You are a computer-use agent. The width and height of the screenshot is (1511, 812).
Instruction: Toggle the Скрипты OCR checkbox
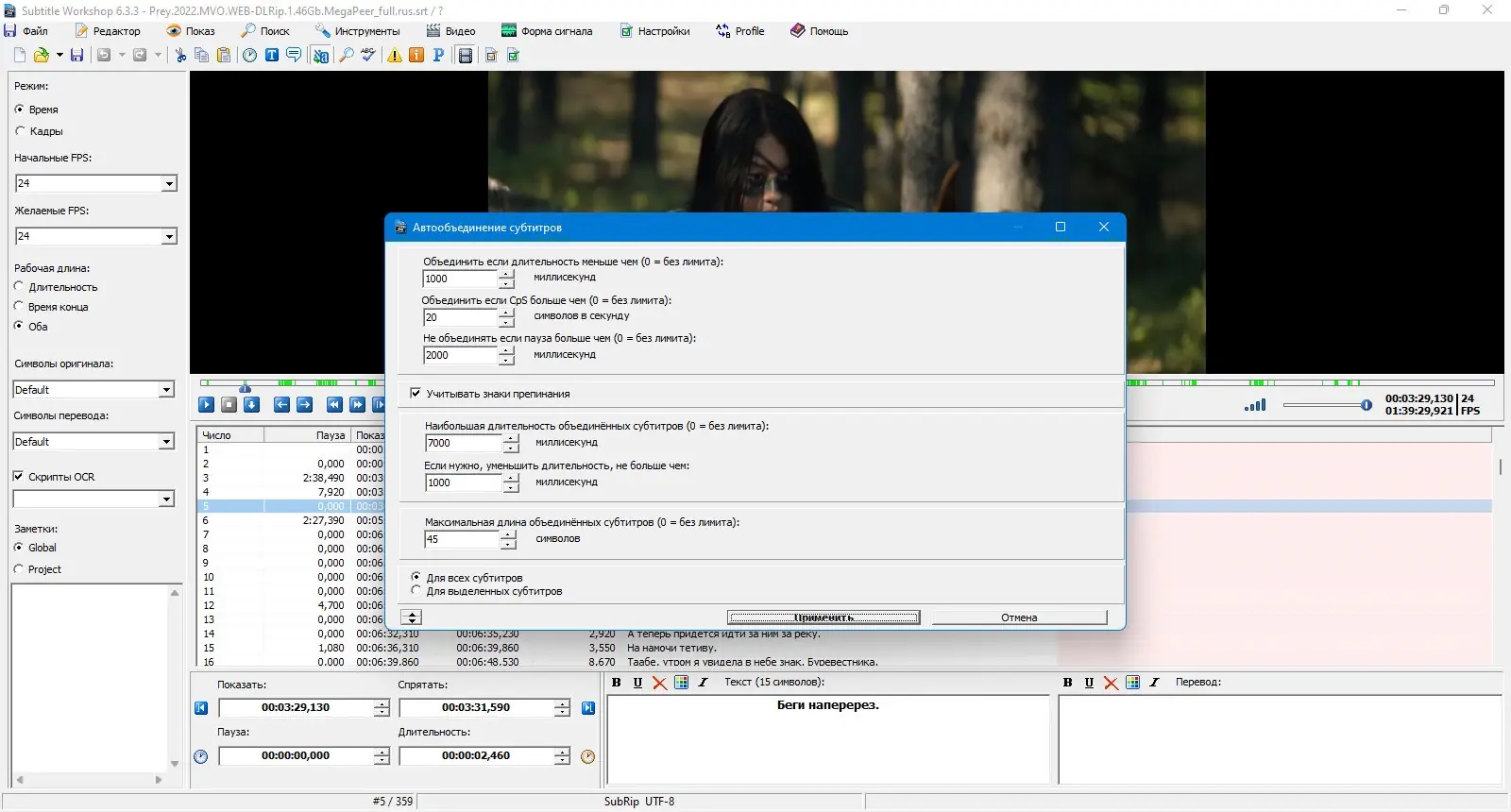18,477
